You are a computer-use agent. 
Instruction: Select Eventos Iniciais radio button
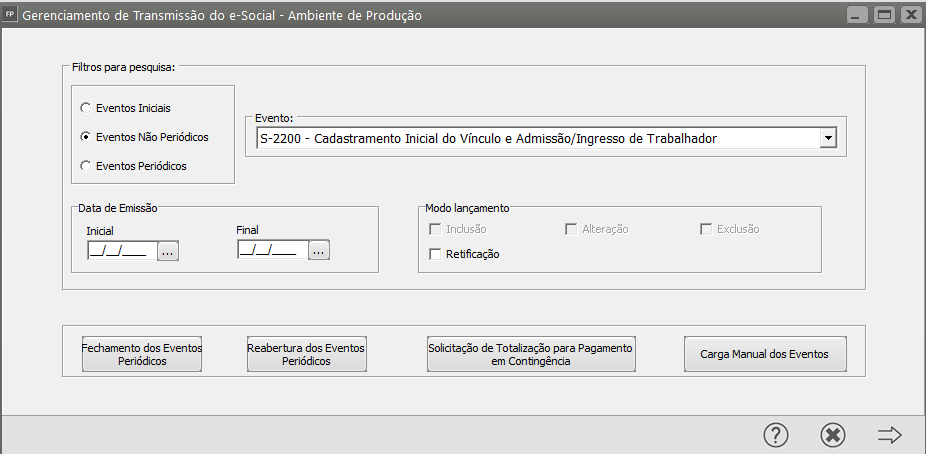[86, 107]
